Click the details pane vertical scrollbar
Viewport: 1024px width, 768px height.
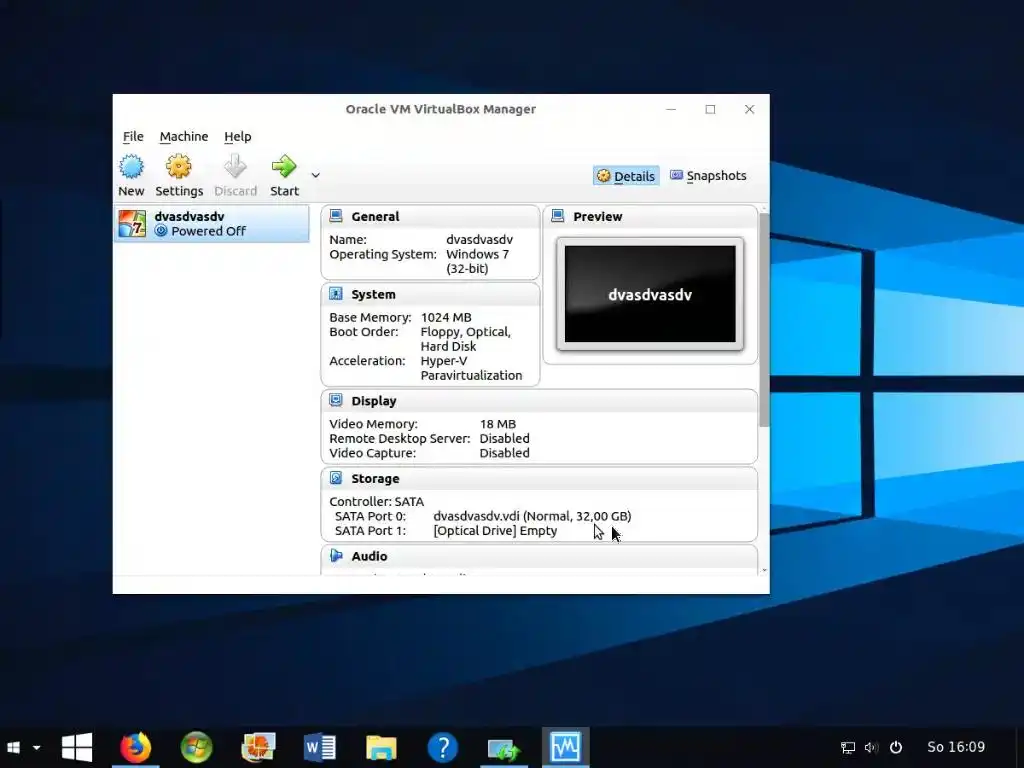click(x=764, y=319)
